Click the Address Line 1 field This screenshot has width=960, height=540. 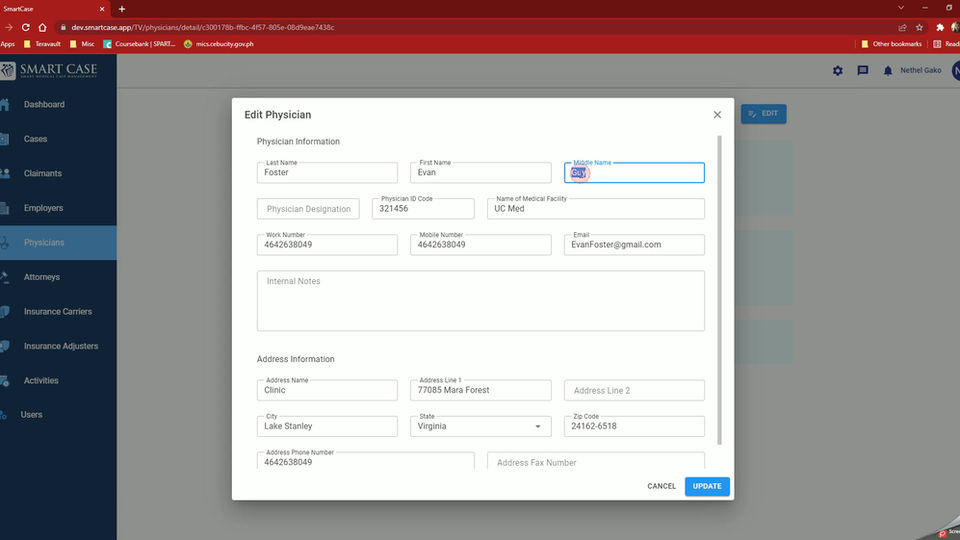[x=481, y=390]
